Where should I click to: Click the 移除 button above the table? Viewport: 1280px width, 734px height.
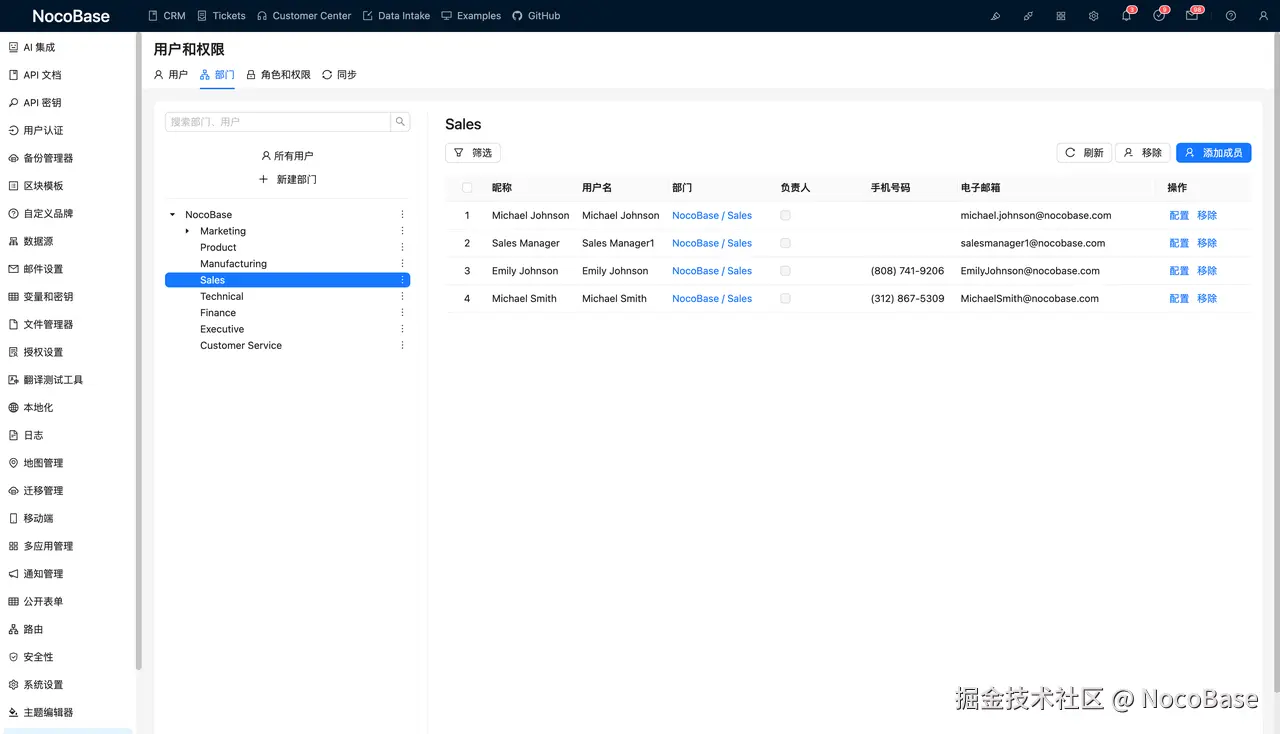[x=1143, y=153]
